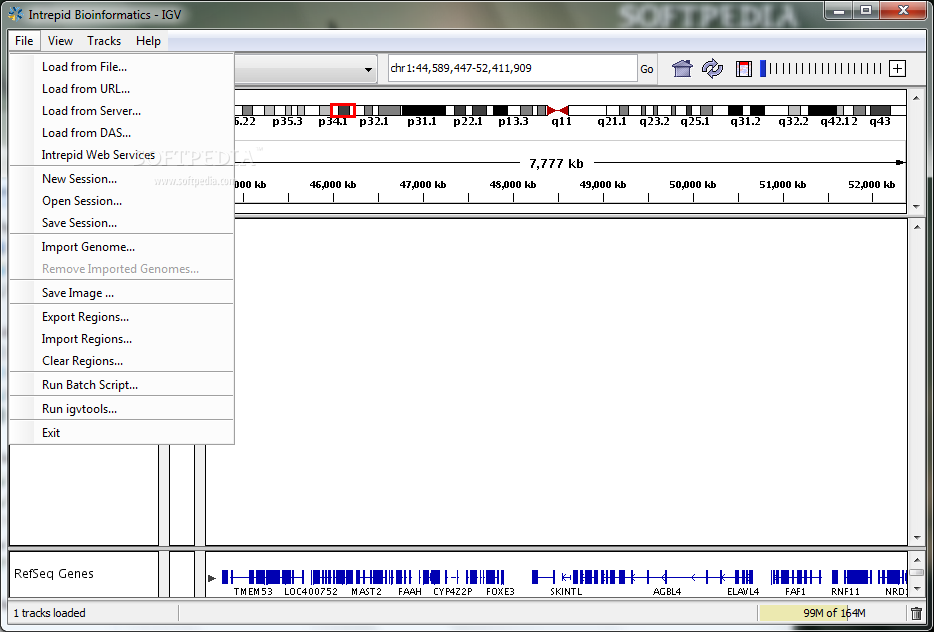
Task: Select Intrepid Web Services
Action: (x=122, y=155)
